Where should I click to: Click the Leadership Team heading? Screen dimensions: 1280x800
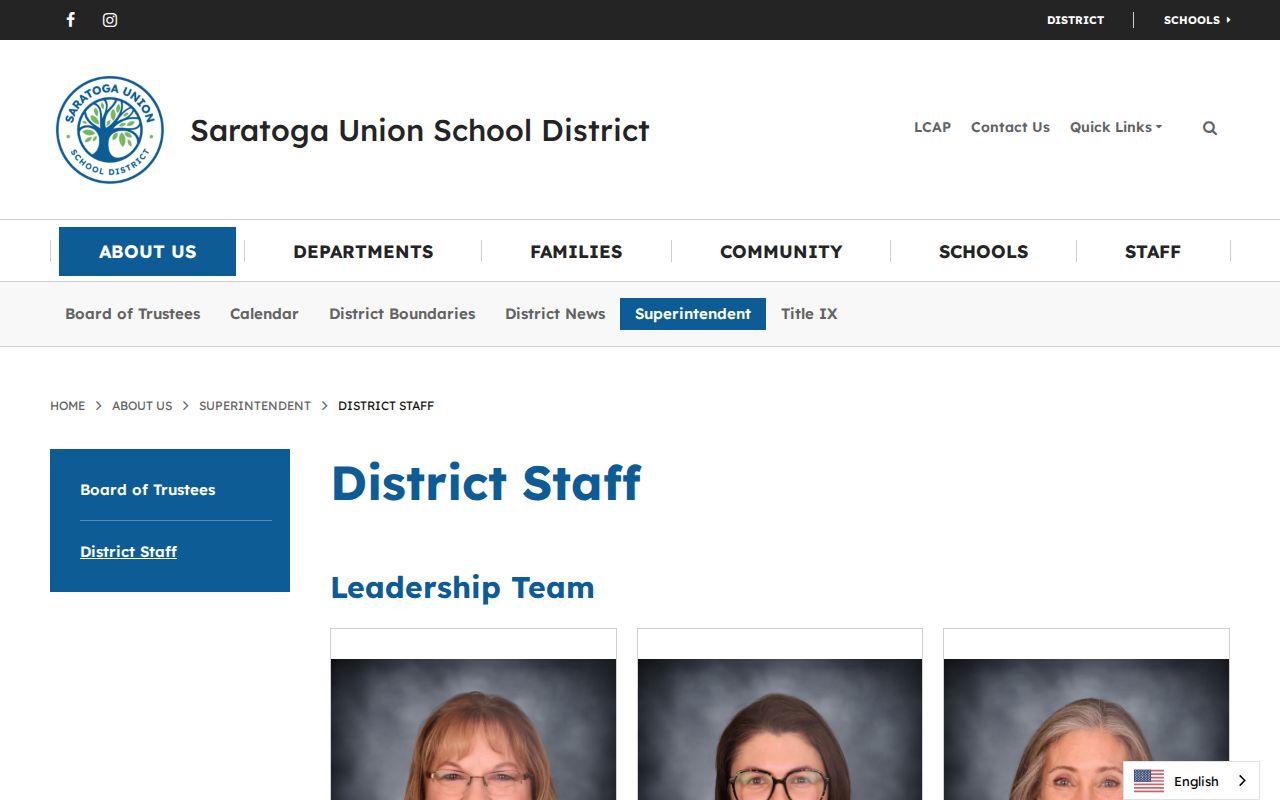point(462,588)
